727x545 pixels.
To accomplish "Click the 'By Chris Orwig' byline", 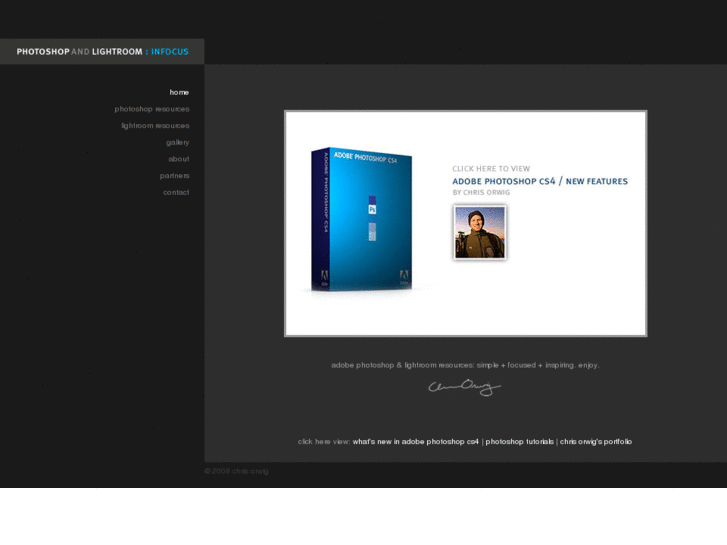I will pyautogui.click(x=481, y=192).
